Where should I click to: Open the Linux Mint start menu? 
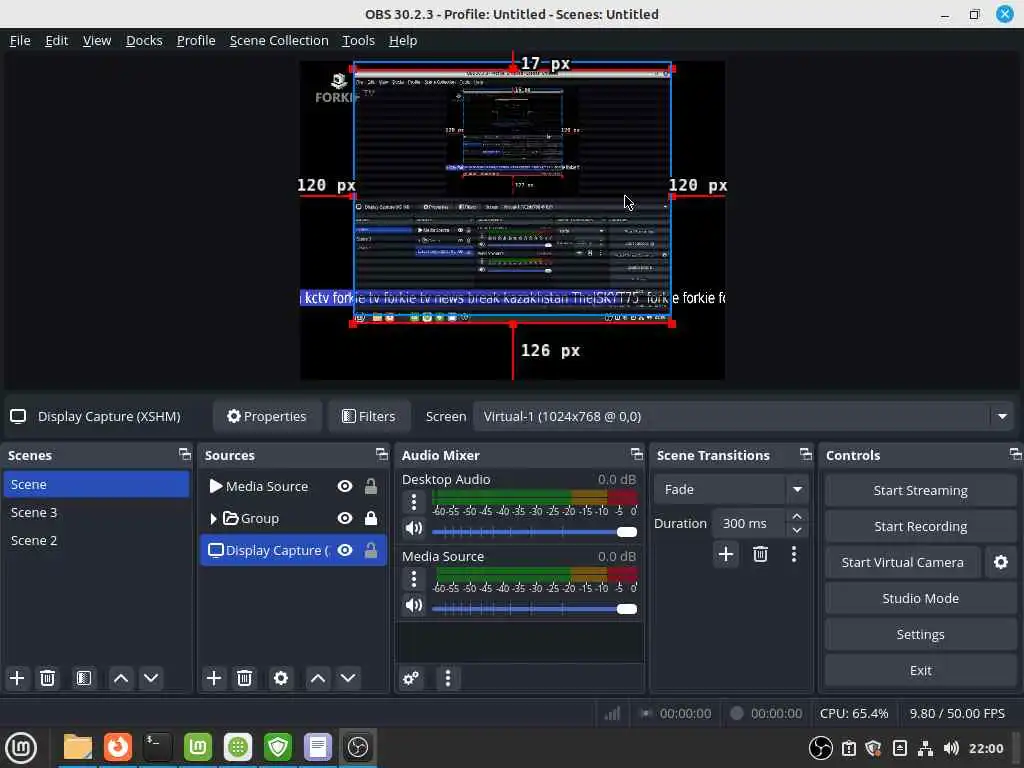[21, 747]
